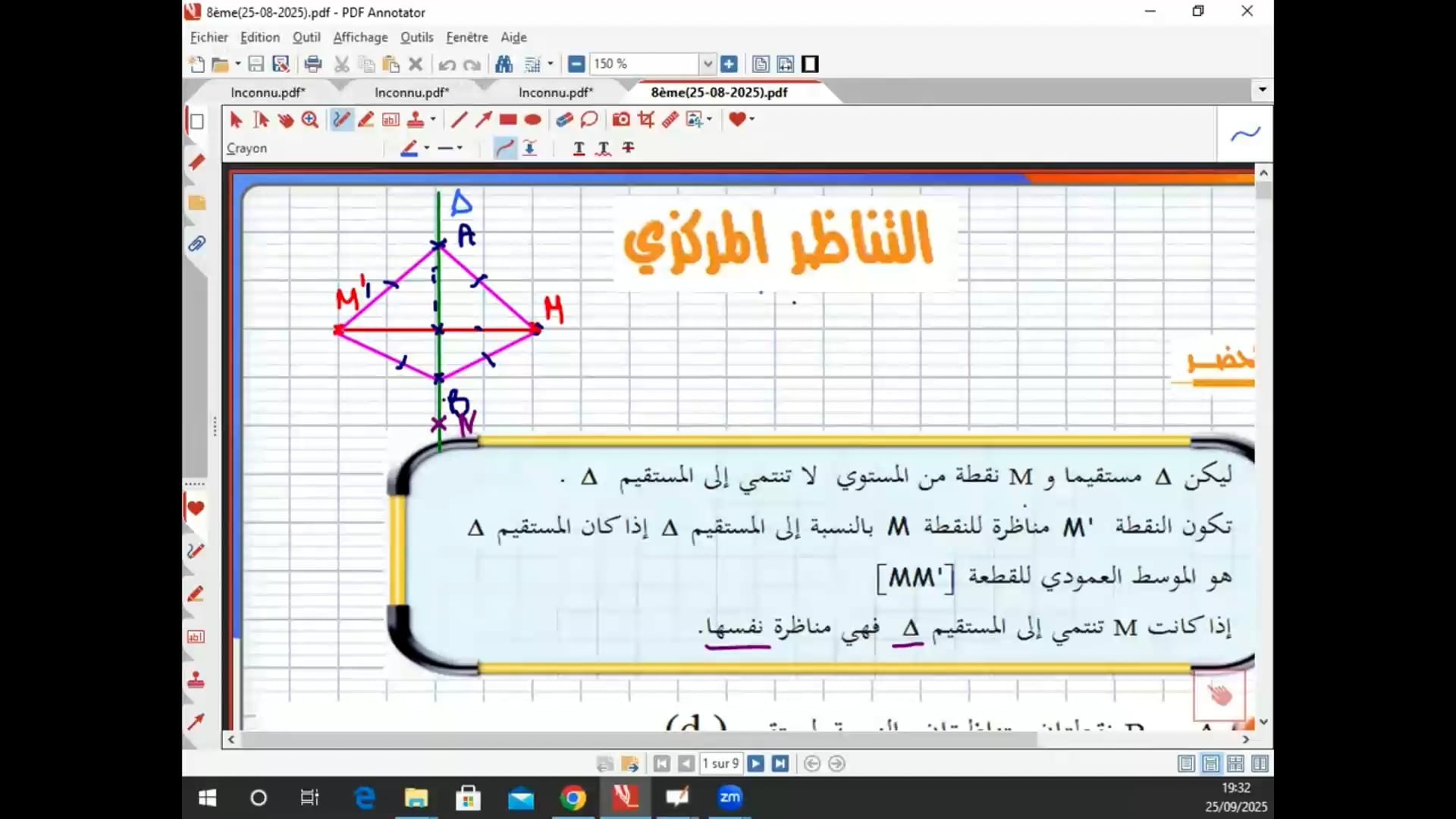The height and width of the screenshot is (819, 1456).
Task: Open Google Chrome from the taskbar
Action: (573, 798)
